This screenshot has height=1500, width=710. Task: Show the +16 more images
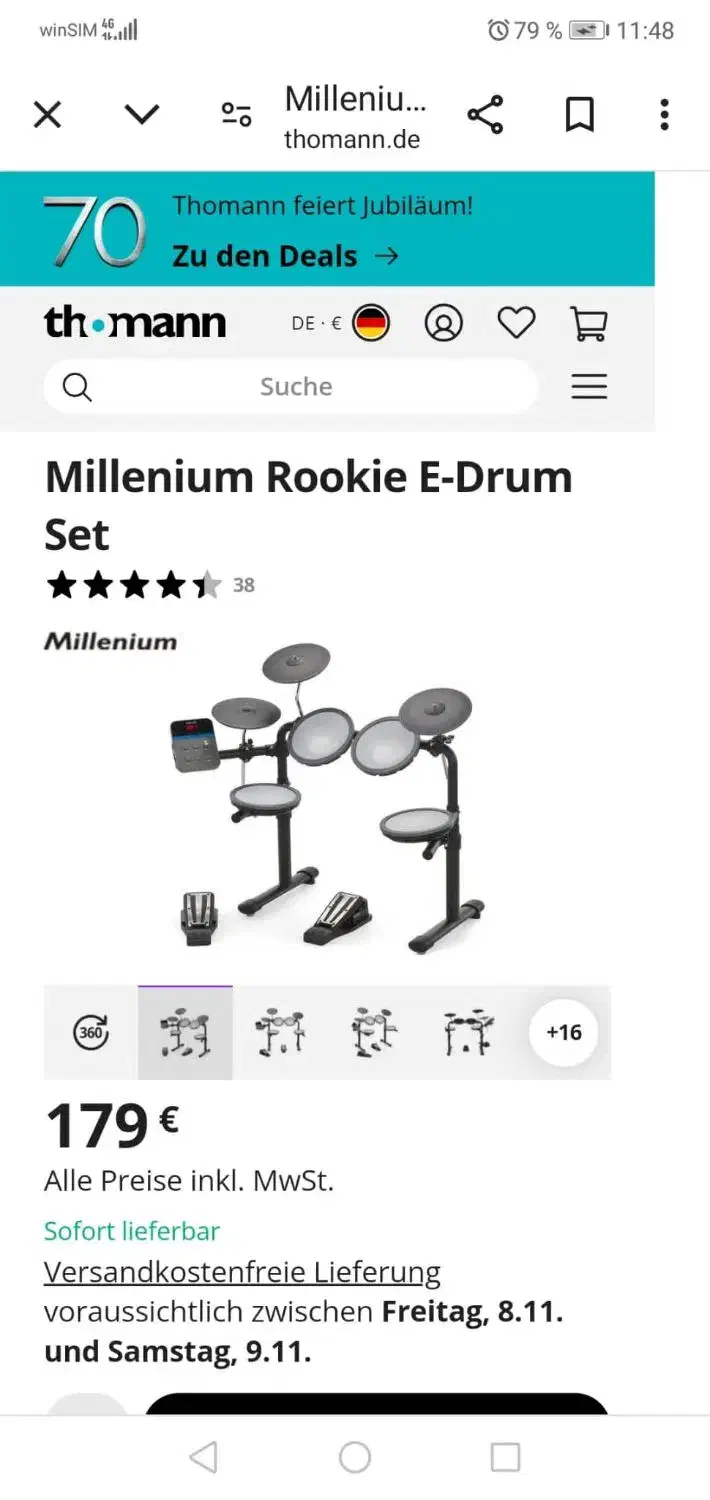click(x=564, y=1032)
